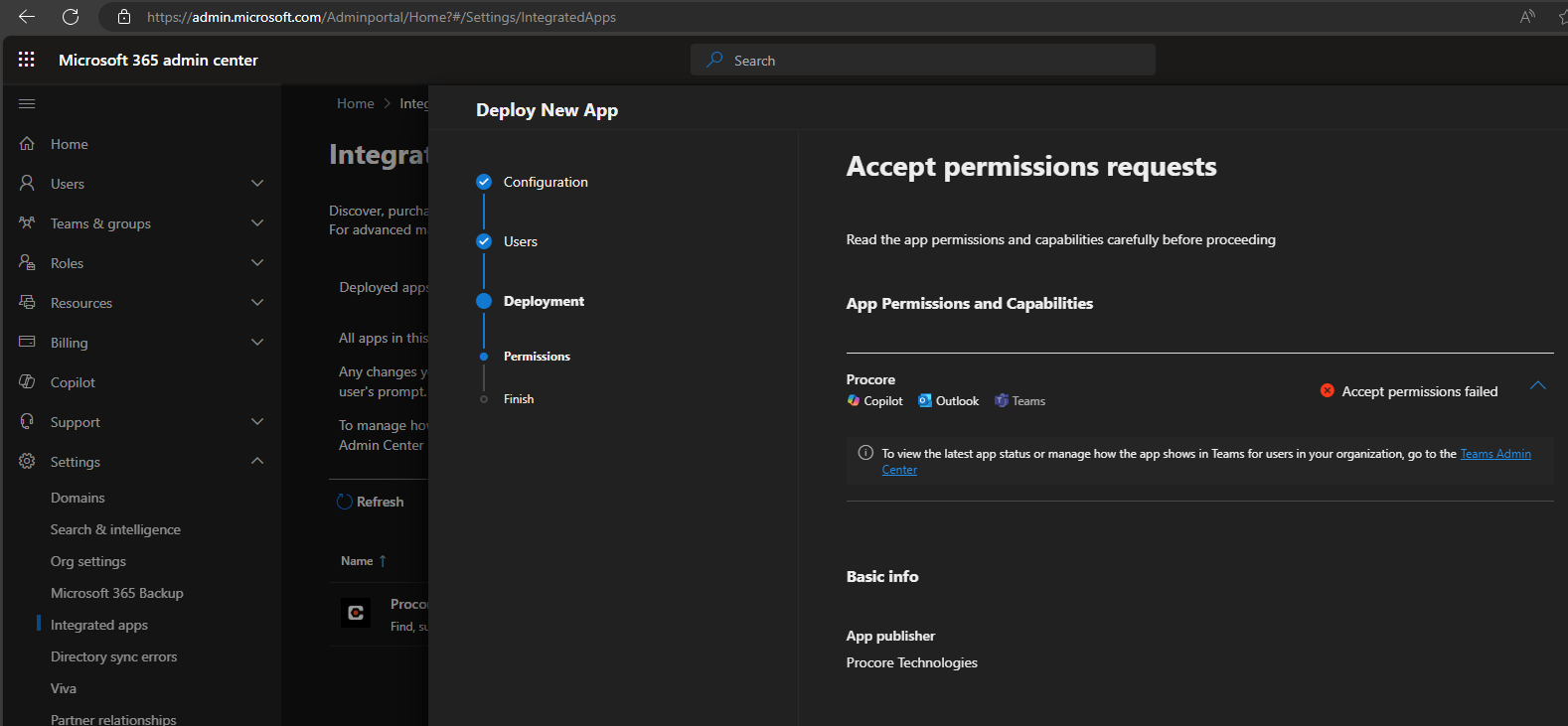The height and width of the screenshot is (726, 1568).
Task: Click the Teams & groups icon in sidebar
Action: (27, 223)
